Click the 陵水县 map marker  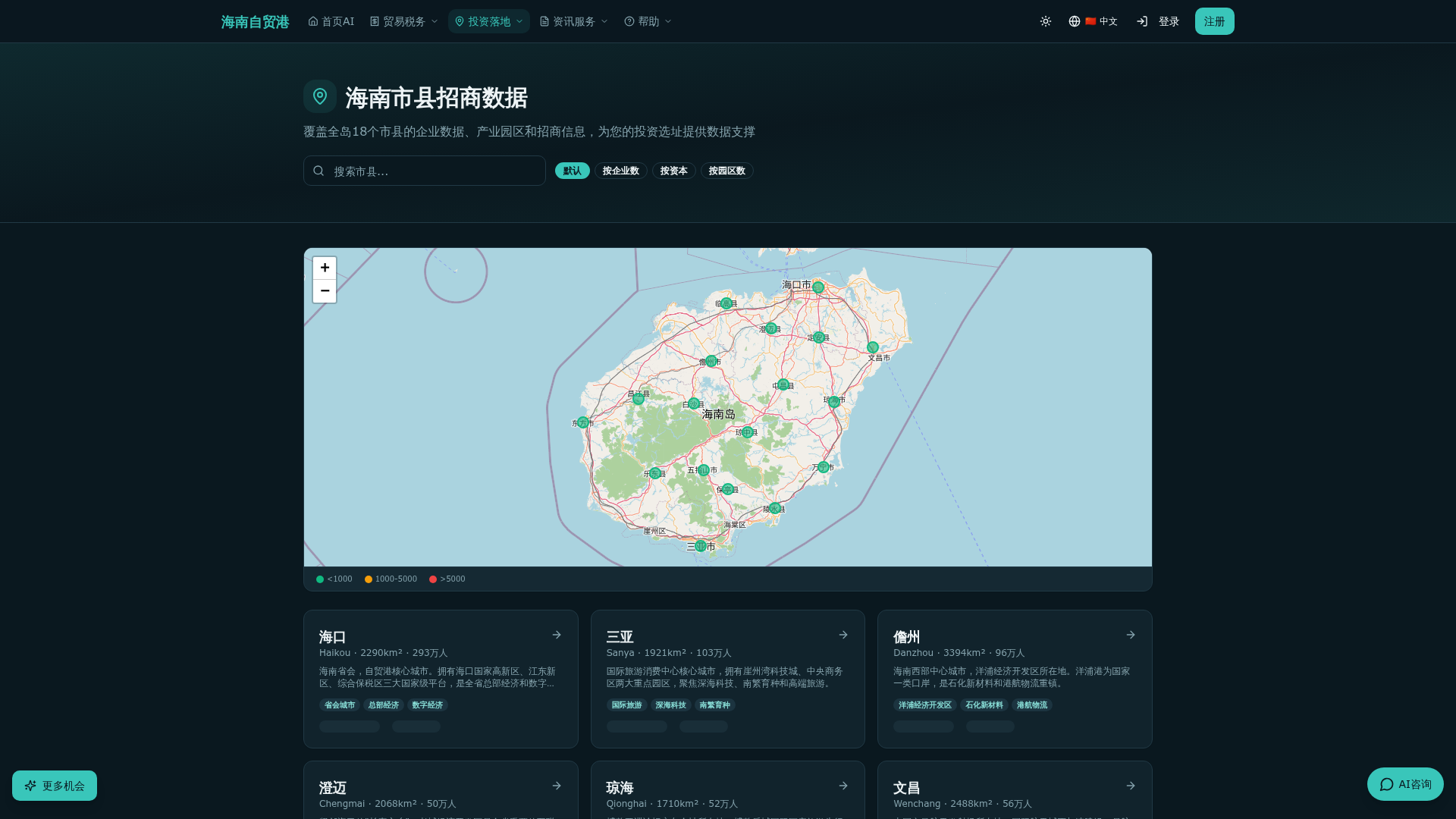(x=774, y=508)
